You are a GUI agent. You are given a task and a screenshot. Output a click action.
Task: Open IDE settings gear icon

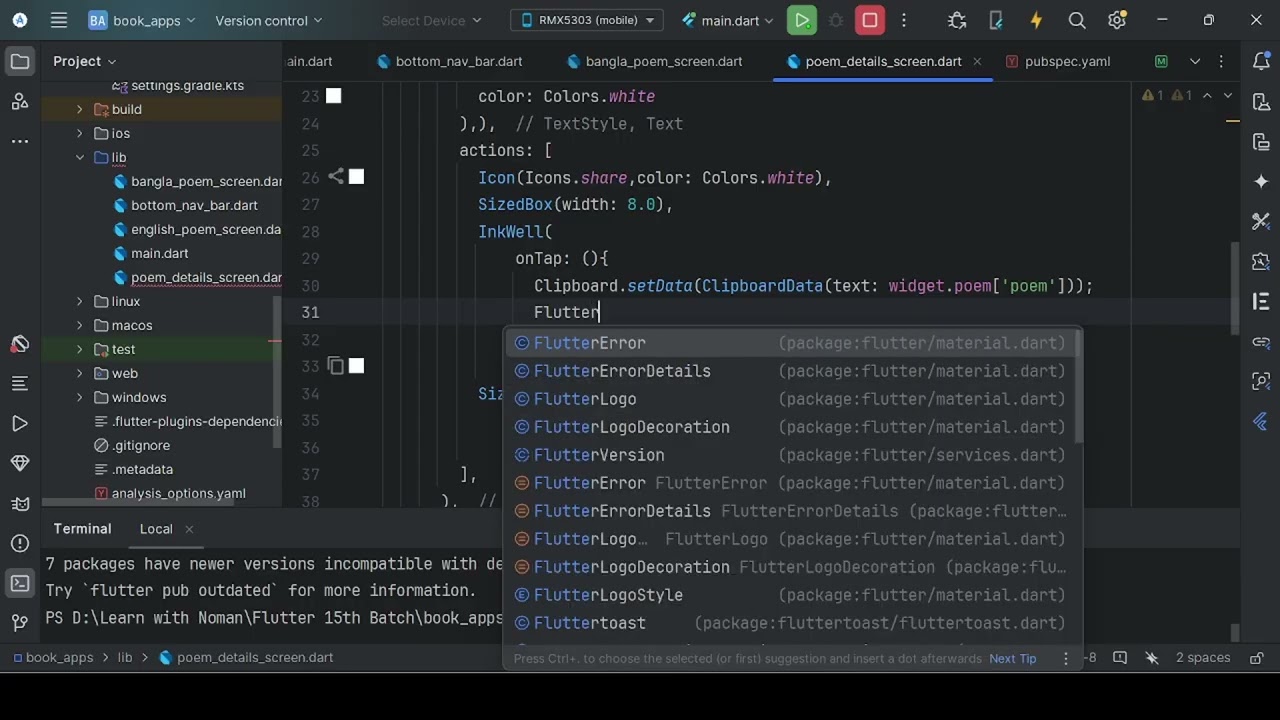[1117, 20]
